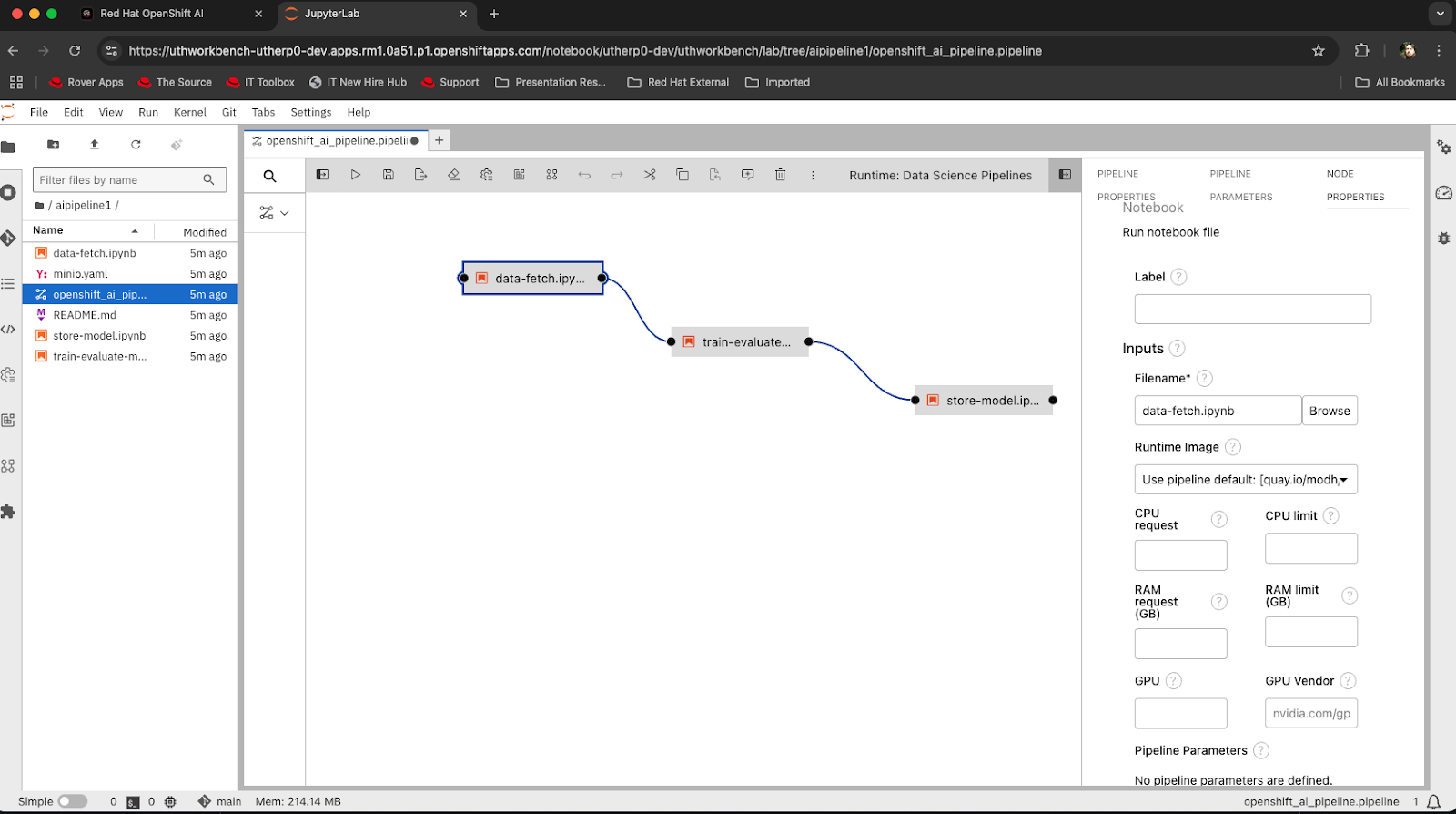
Task: Toggle the node palette panel button
Action: [x=322, y=175]
